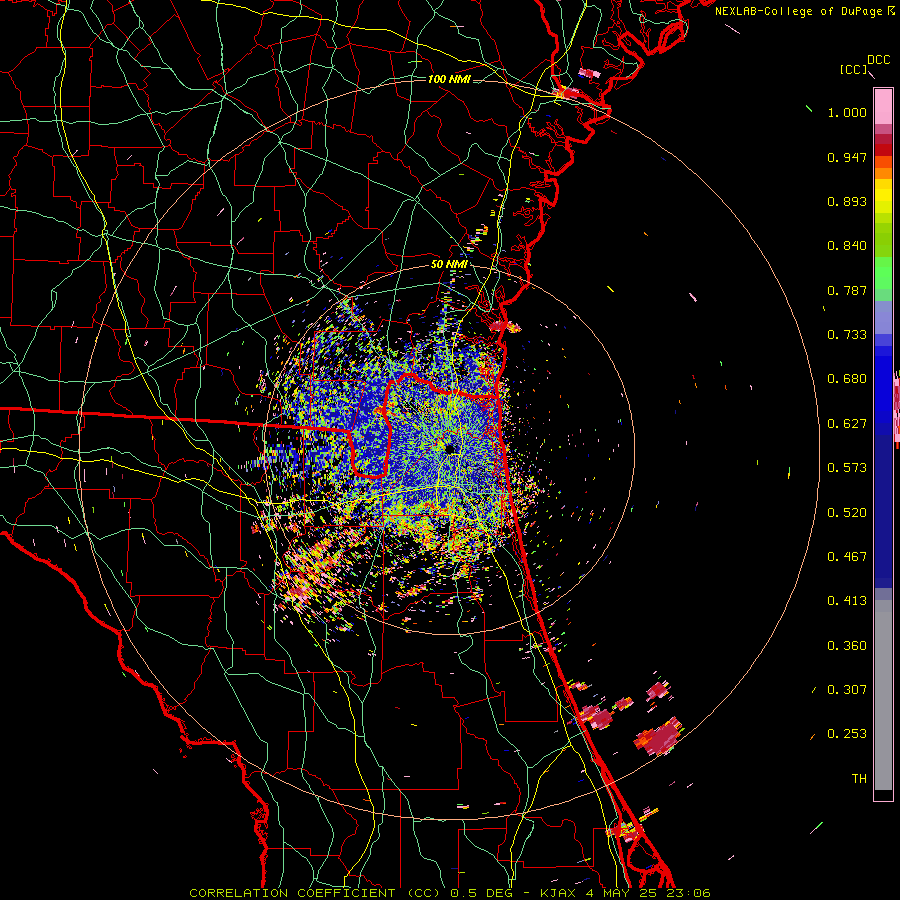Click the [CC] label above the color bar
900x900 pixels.
[853, 69]
